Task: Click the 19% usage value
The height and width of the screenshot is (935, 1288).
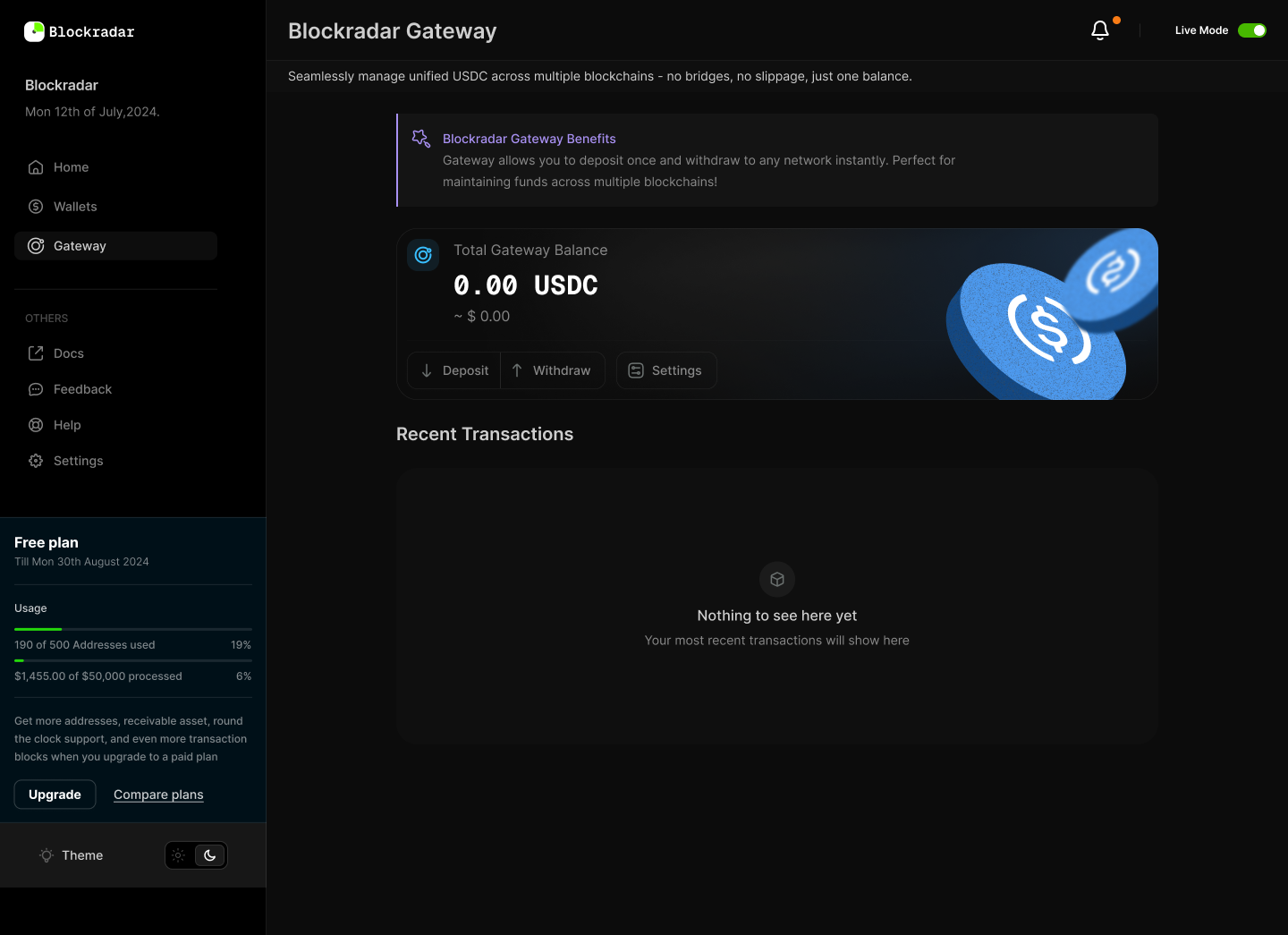Action: pos(241,645)
